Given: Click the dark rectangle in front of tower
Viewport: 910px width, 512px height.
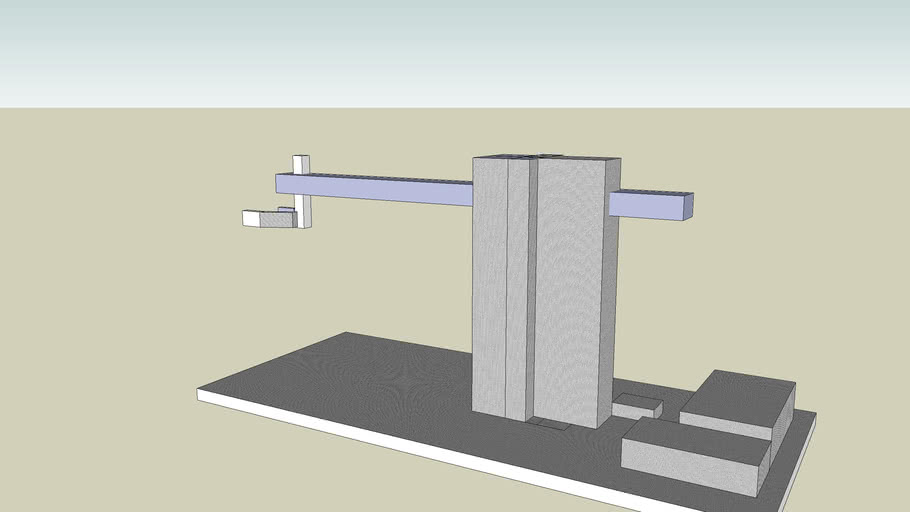Looking at the screenshot, I should (548, 424).
